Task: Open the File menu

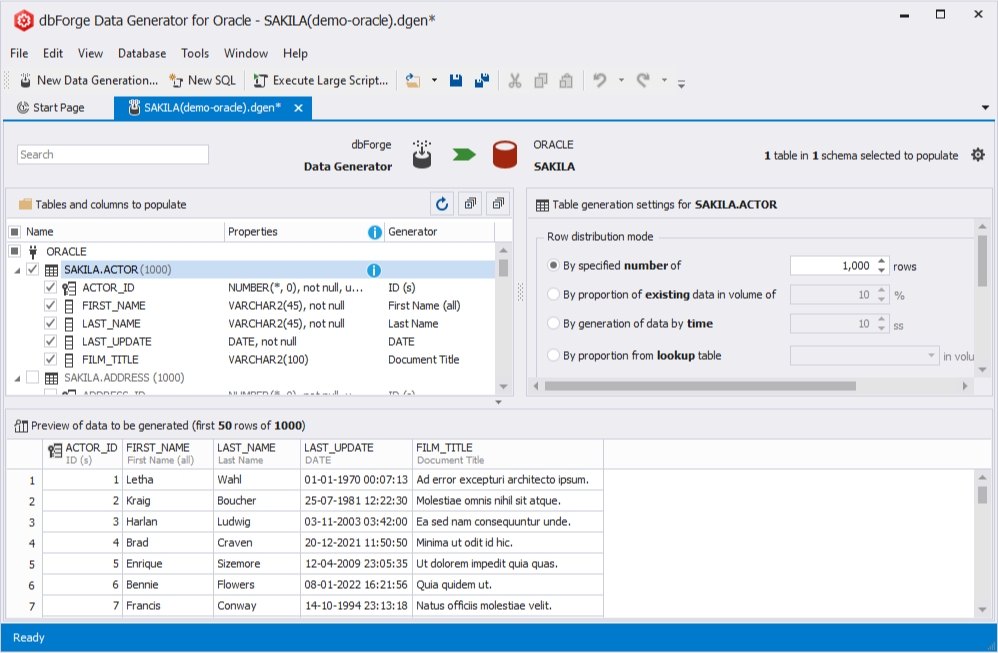Action: (x=19, y=53)
